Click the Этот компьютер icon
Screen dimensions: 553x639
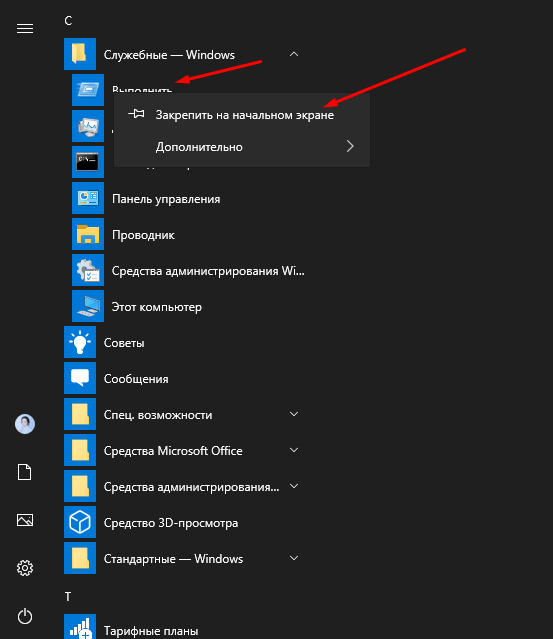pyautogui.click(x=88, y=306)
